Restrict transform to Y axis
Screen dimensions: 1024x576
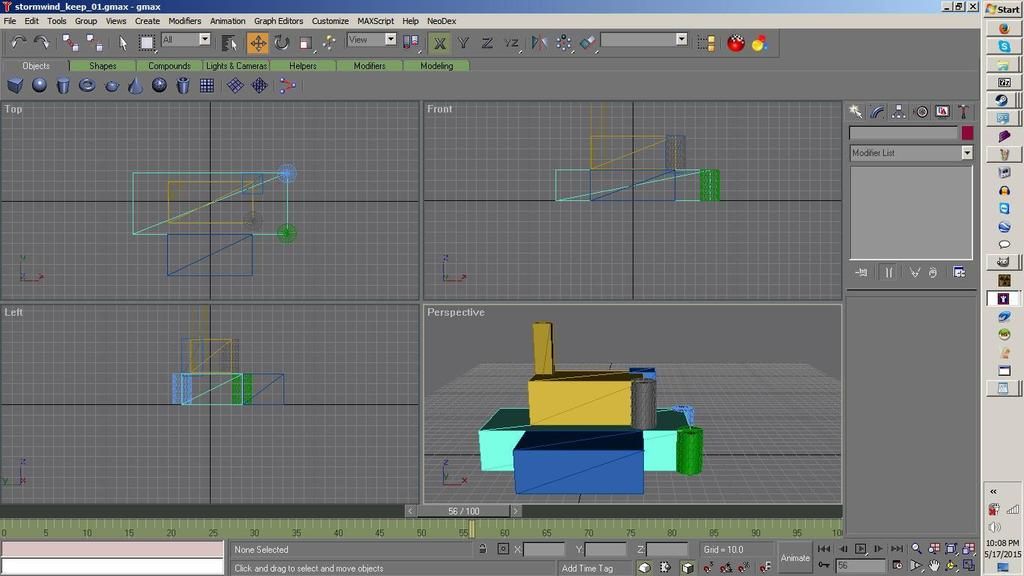[x=464, y=43]
